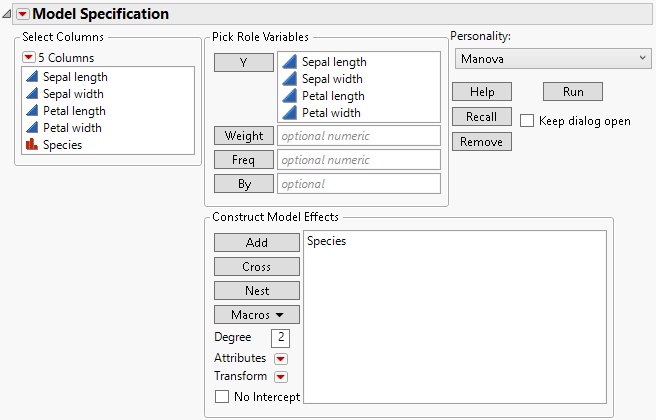This screenshot has height=420, width=656.
Task: Click the Petal length icon in Y role list
Action: [x=289, y=96]
